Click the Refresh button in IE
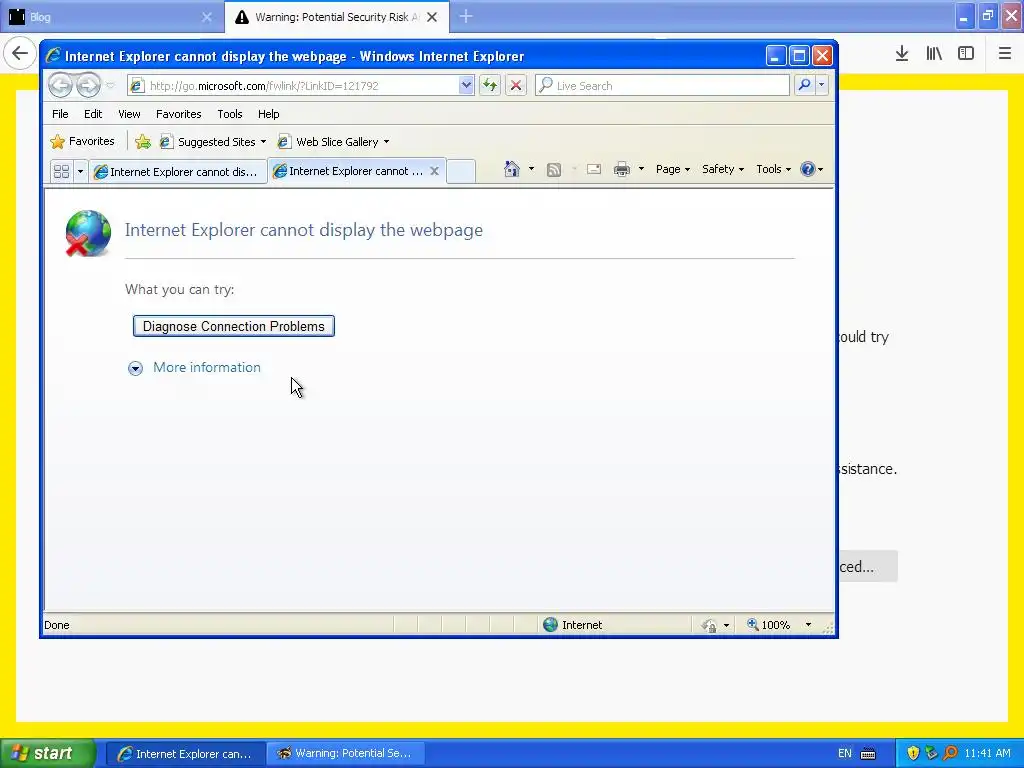This screenshot has height=768, width=1024. coord(490,86)
